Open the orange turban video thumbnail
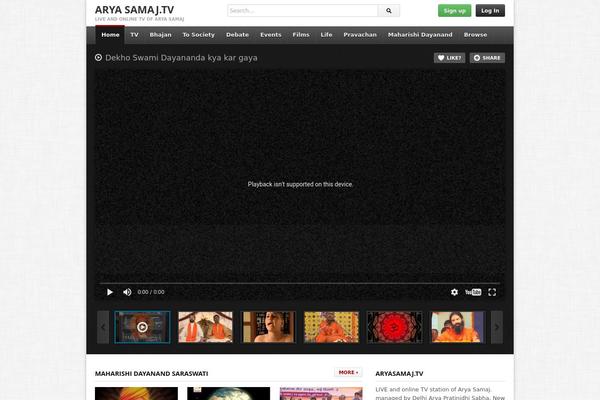The height and width of the screenshot is (400, 600). pos(136,393)
